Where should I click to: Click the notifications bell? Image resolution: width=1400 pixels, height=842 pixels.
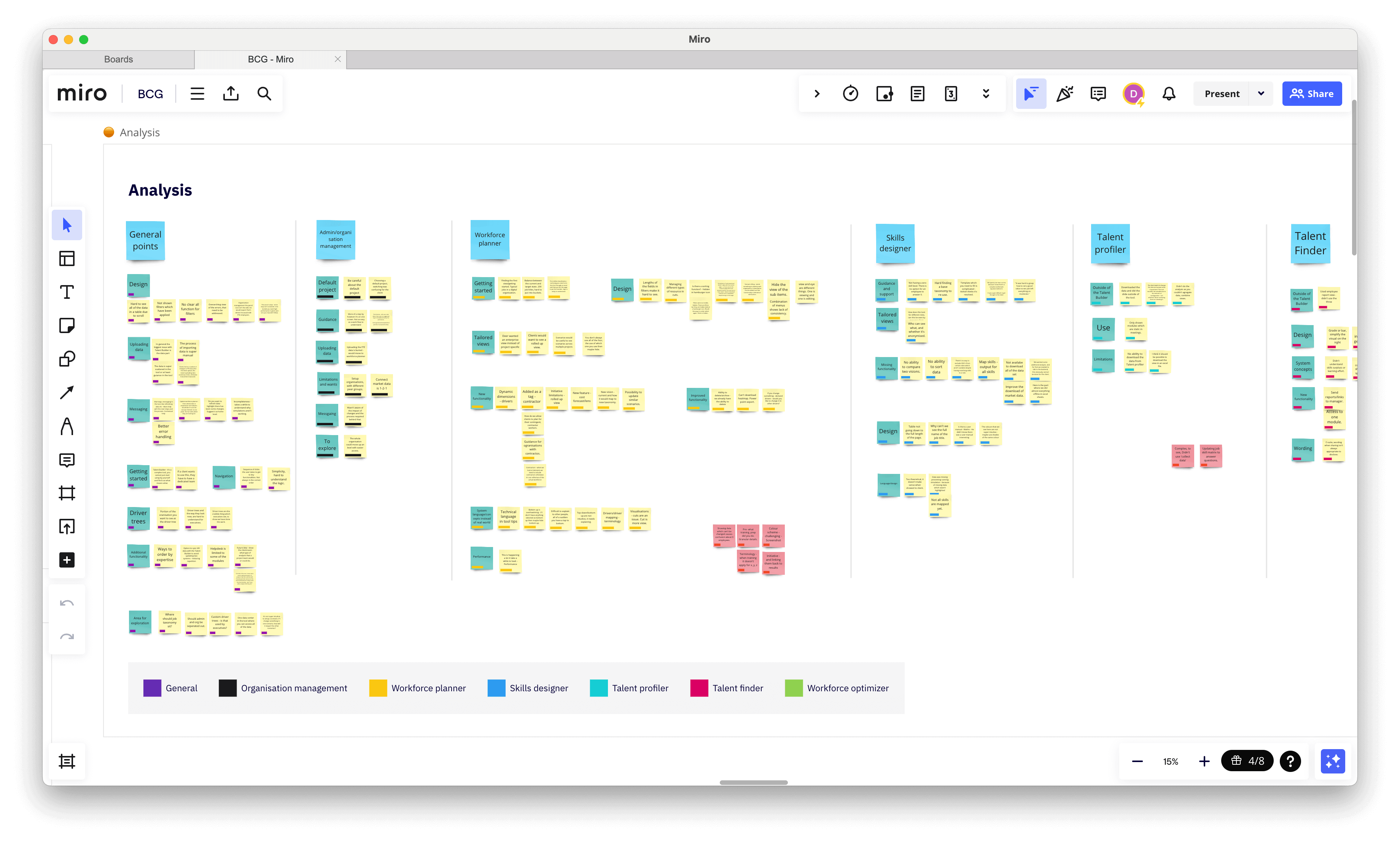click(1169, 94)
